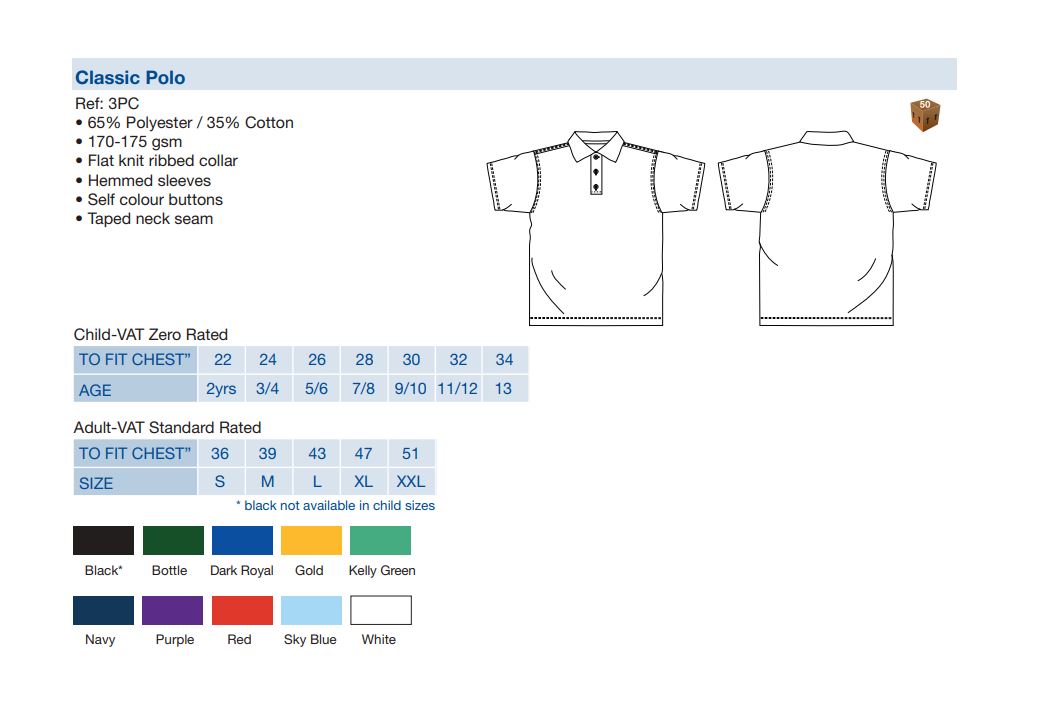The width and height of the screenshot is (1056, 701).
Task: Pick the Purple color swatch
Action: pyautogui.click(x=173, y=611)
